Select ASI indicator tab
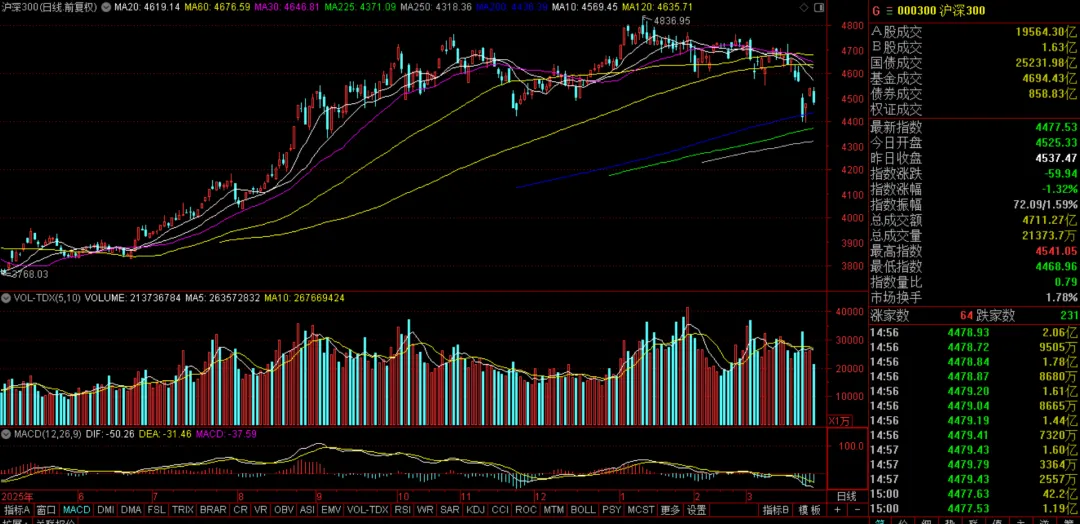 tap(307, 510)
